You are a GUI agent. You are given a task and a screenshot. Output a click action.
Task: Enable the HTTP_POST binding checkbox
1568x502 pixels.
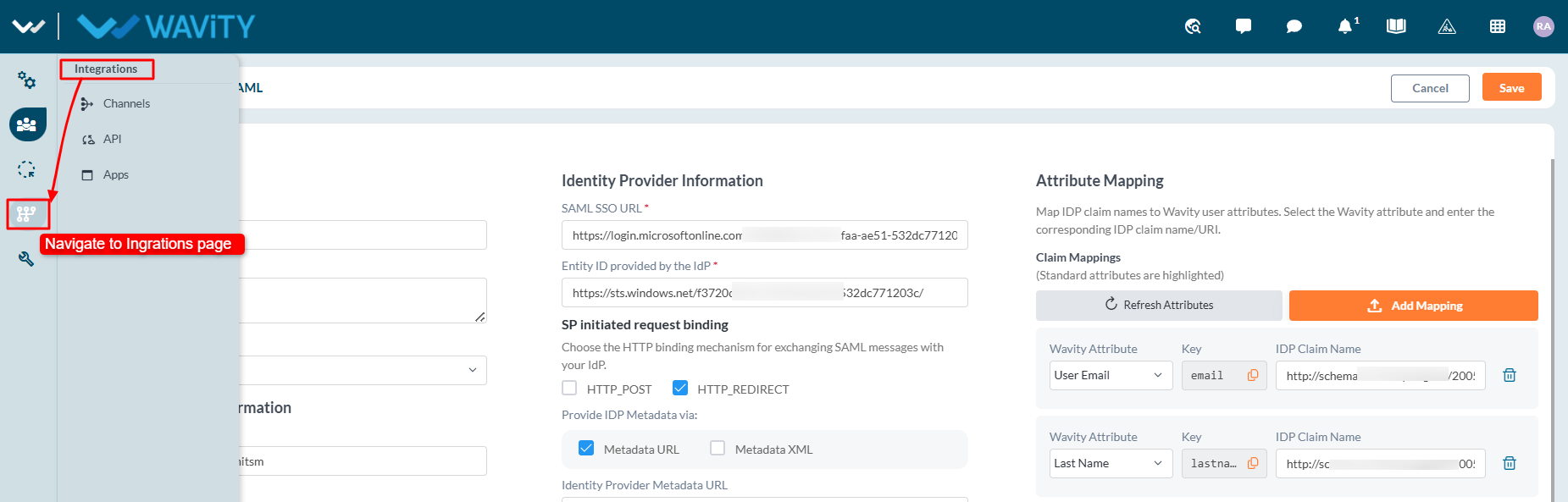tap(569, 388)
